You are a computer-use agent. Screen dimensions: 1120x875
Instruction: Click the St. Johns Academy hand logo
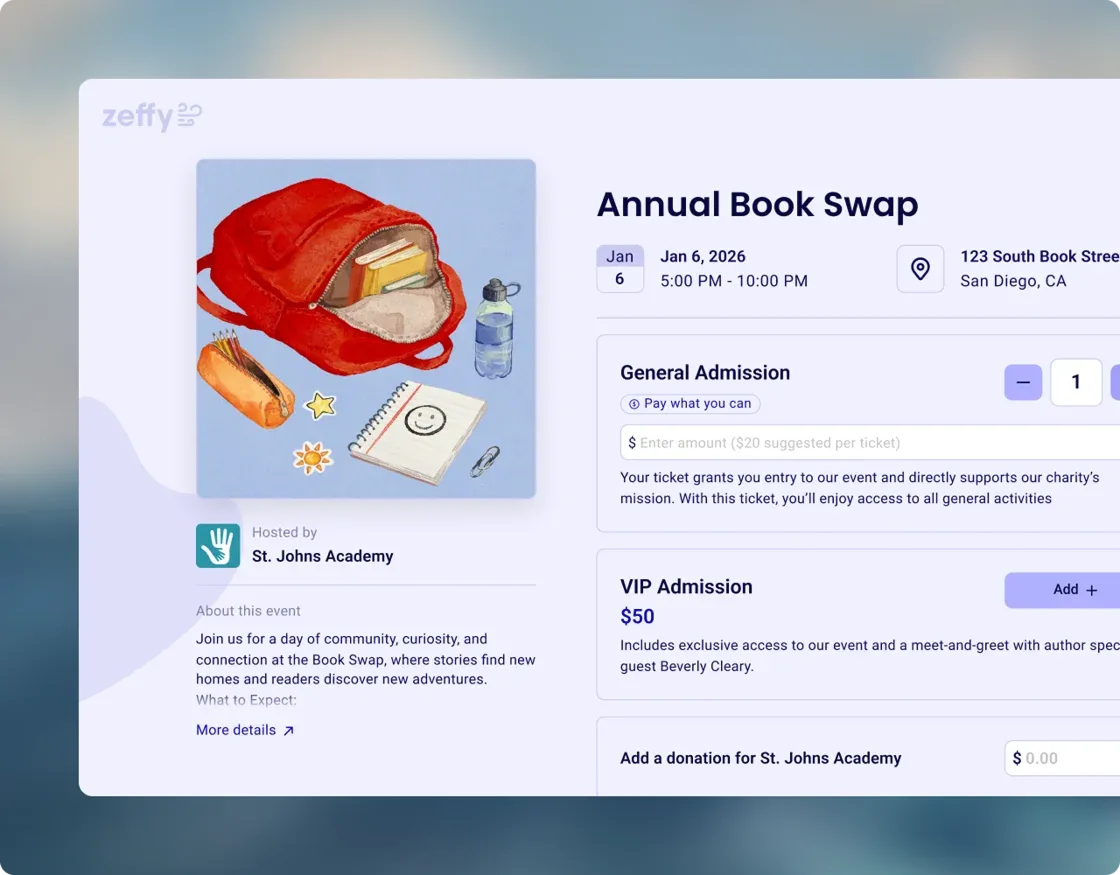pyautogui.click(x=218, y=546)
